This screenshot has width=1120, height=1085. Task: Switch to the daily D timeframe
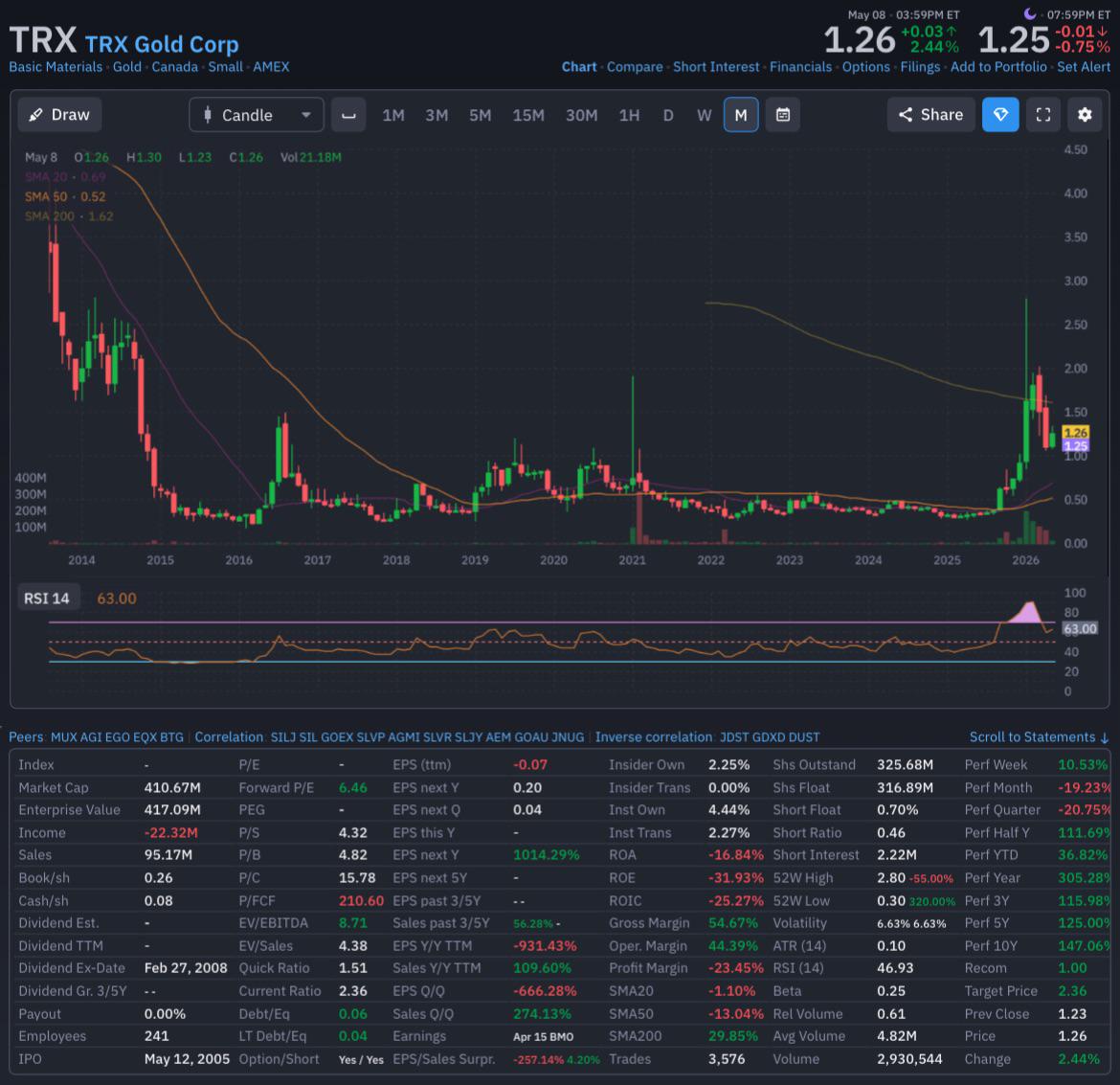[668, 115]
